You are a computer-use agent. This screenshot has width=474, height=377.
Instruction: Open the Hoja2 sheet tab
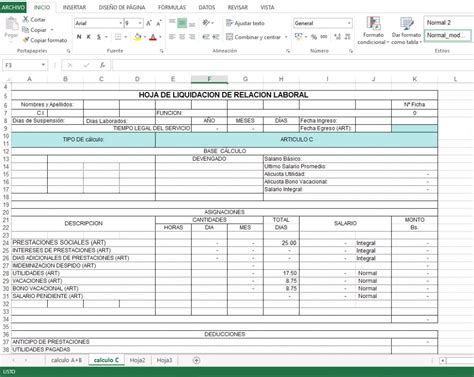point(137,360)
